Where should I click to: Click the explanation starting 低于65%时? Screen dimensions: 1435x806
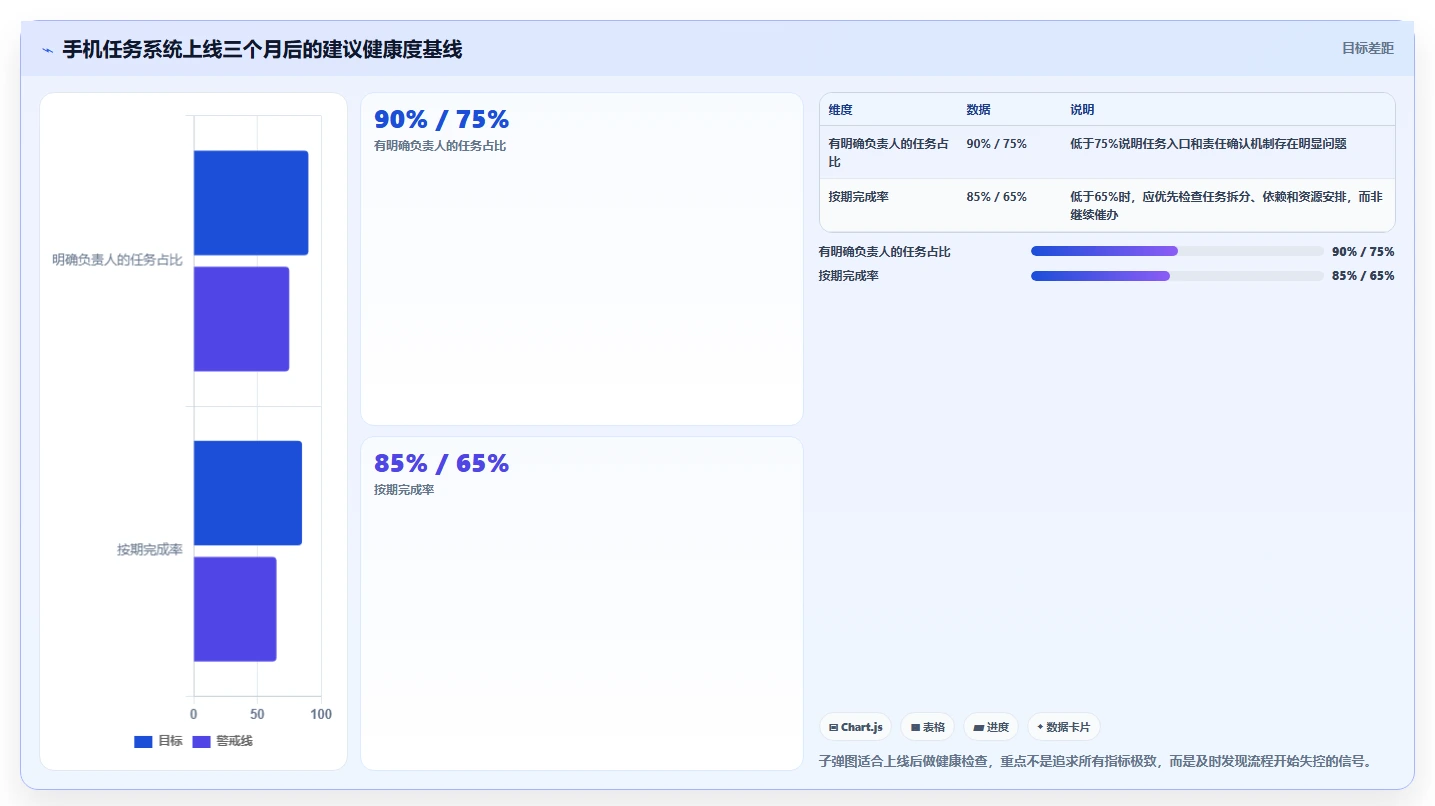point(1226,206)
